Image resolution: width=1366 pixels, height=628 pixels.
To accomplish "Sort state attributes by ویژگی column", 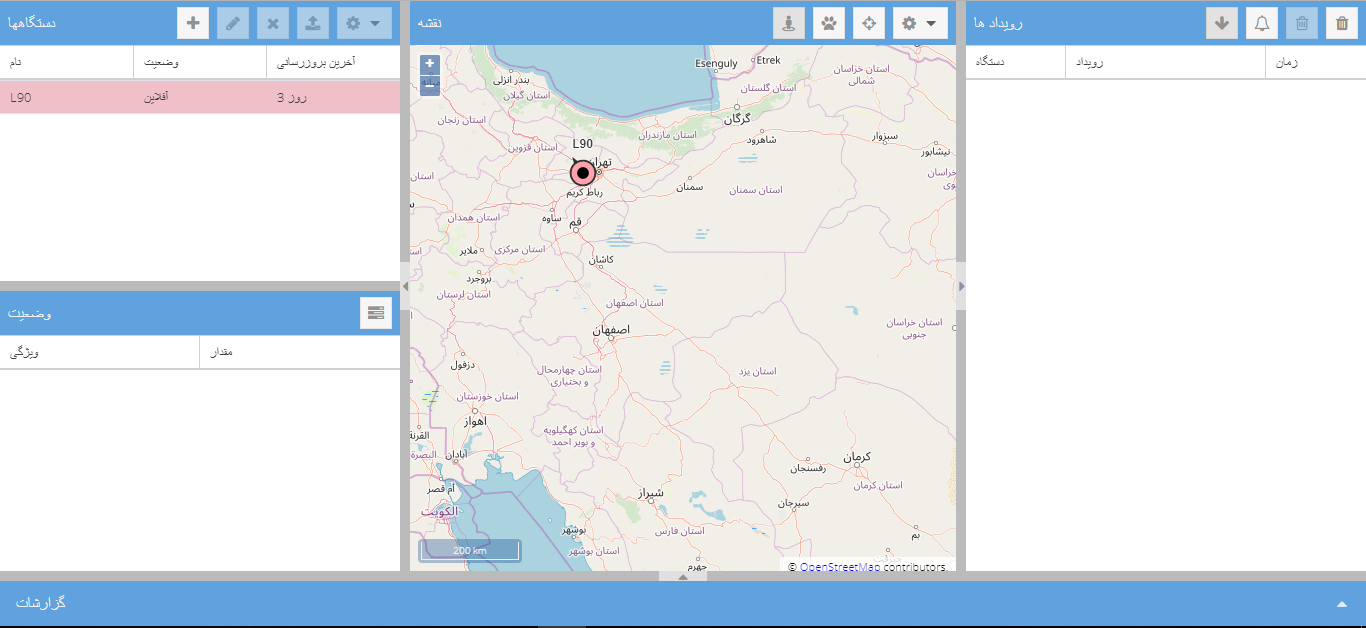I will [x=100, y=352].
